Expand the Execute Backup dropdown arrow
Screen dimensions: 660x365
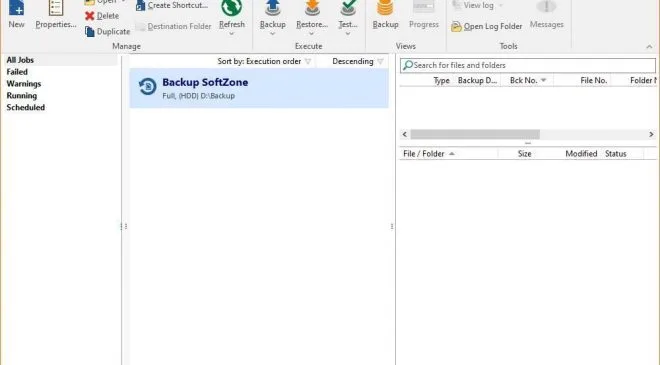pyautogui.click(x=272, y=34)
